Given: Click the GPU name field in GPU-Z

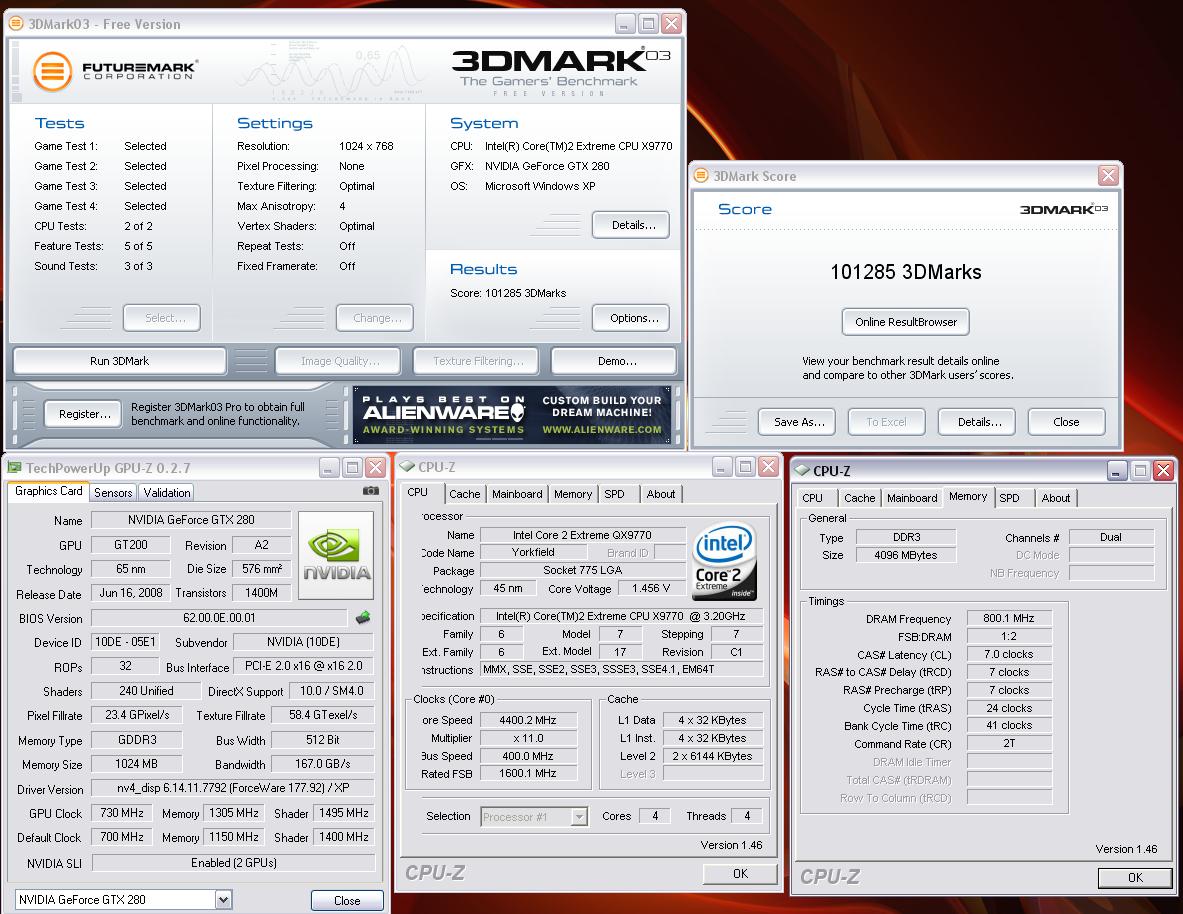Looking at the screenshot, I should click(191, 519).
